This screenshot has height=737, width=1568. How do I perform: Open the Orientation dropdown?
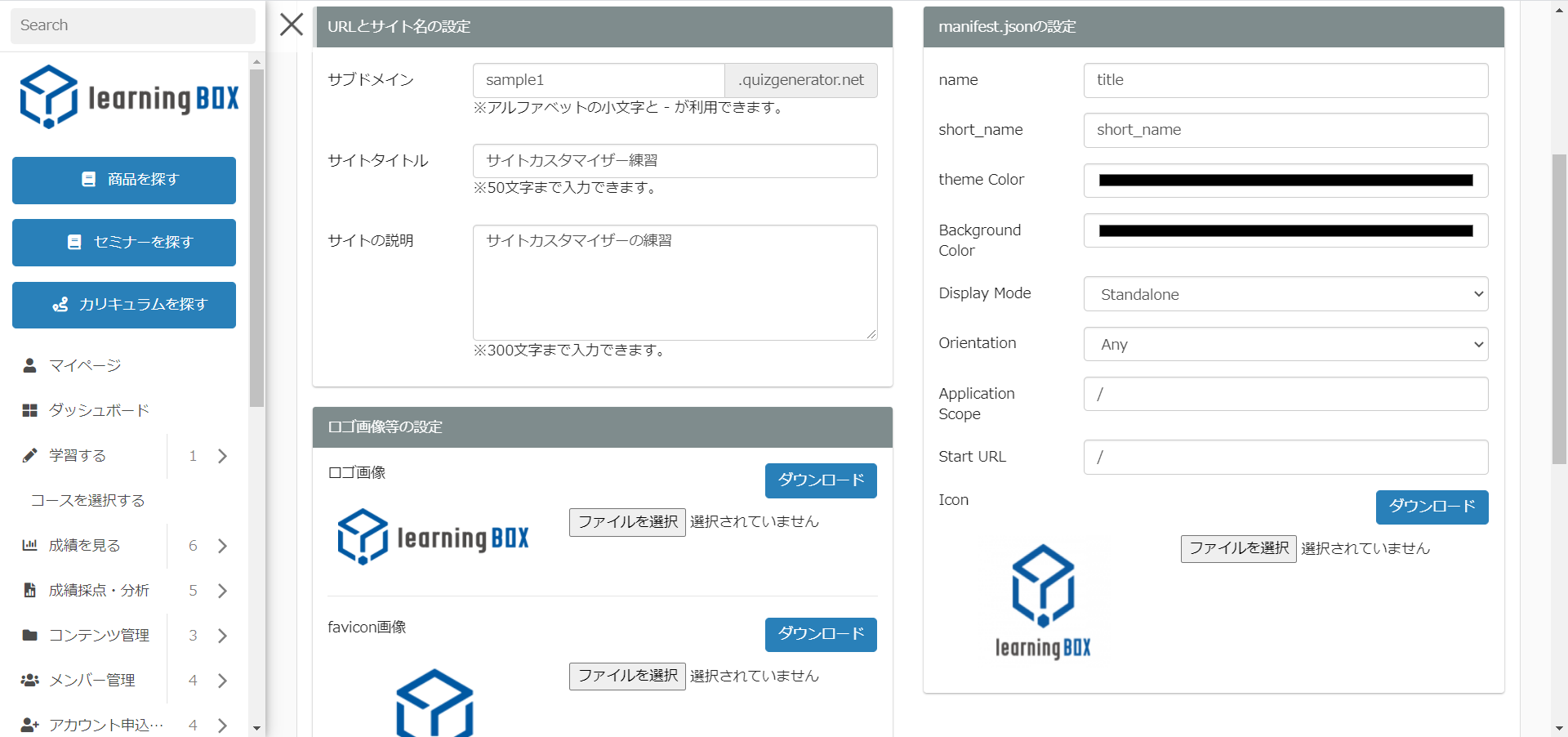pos(1285,344)
